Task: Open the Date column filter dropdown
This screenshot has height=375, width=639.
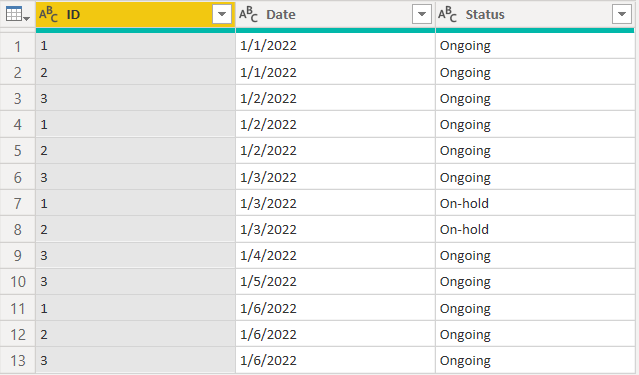Action: point(422,14)
